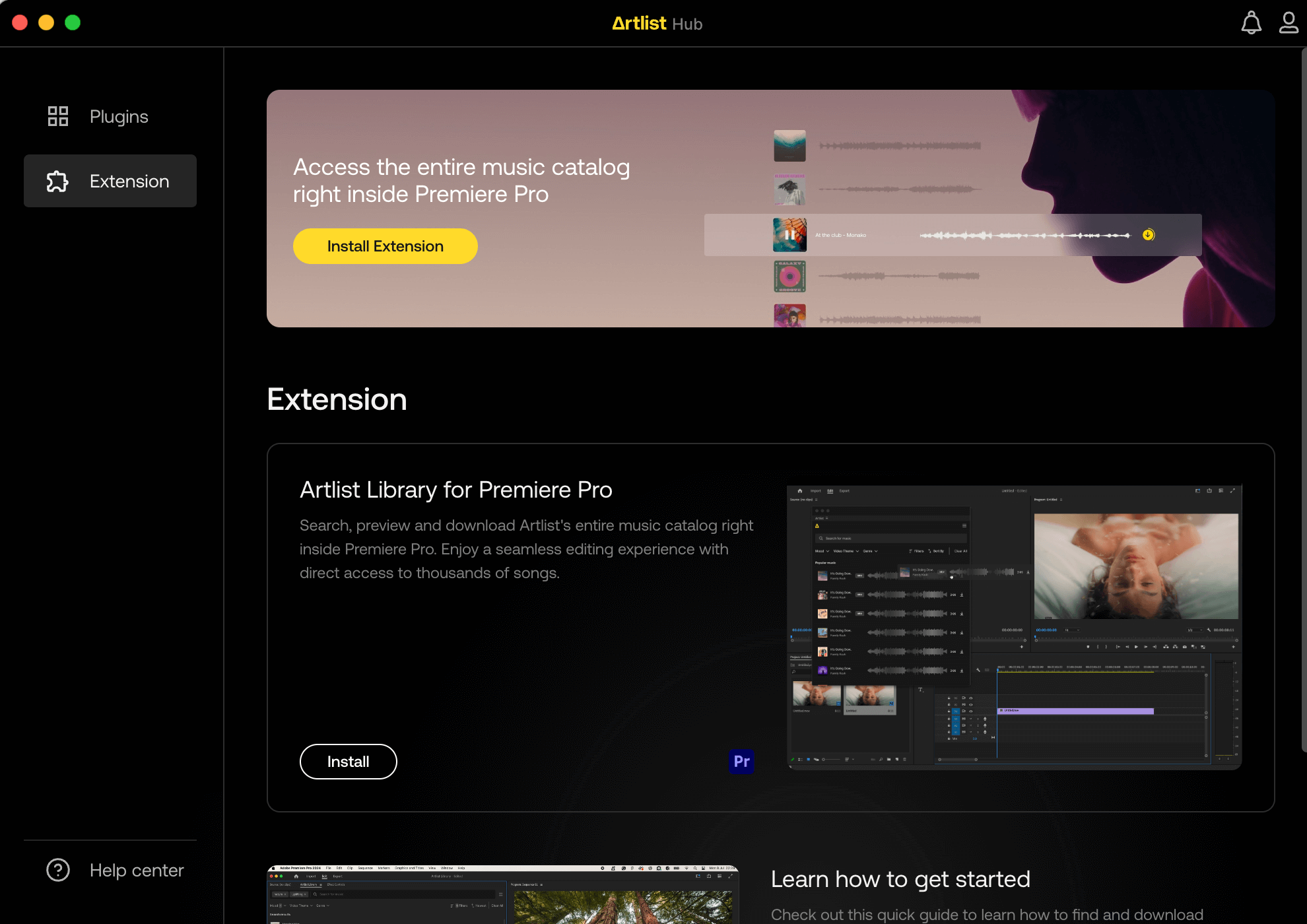This screenshot has height=924, width=1307.
Task: Click the Artlist Hub logo
Action: pos(657,23)
